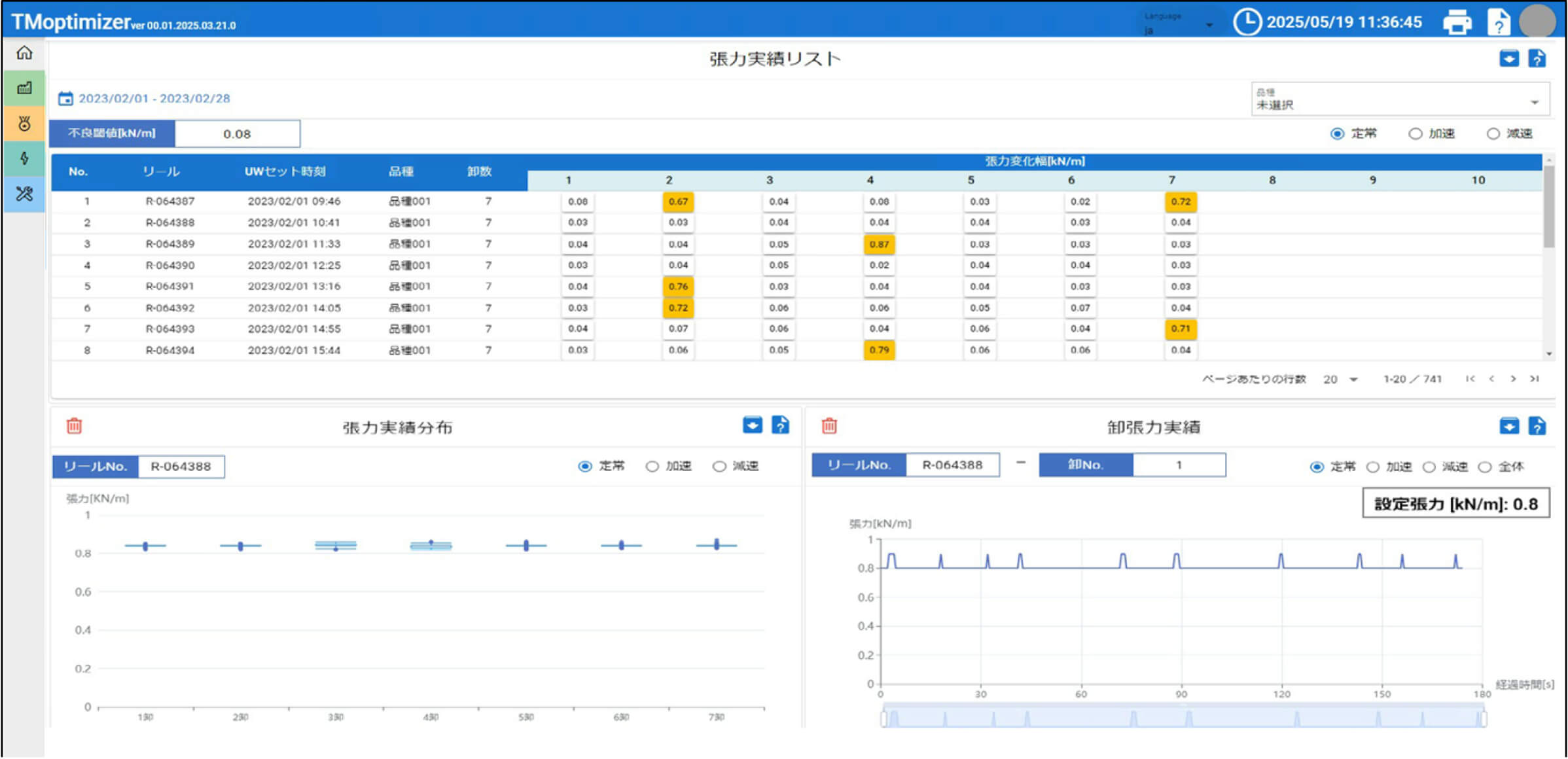
Task: Click the trash icon on 張力実績分布 panel
Action: 75,426
